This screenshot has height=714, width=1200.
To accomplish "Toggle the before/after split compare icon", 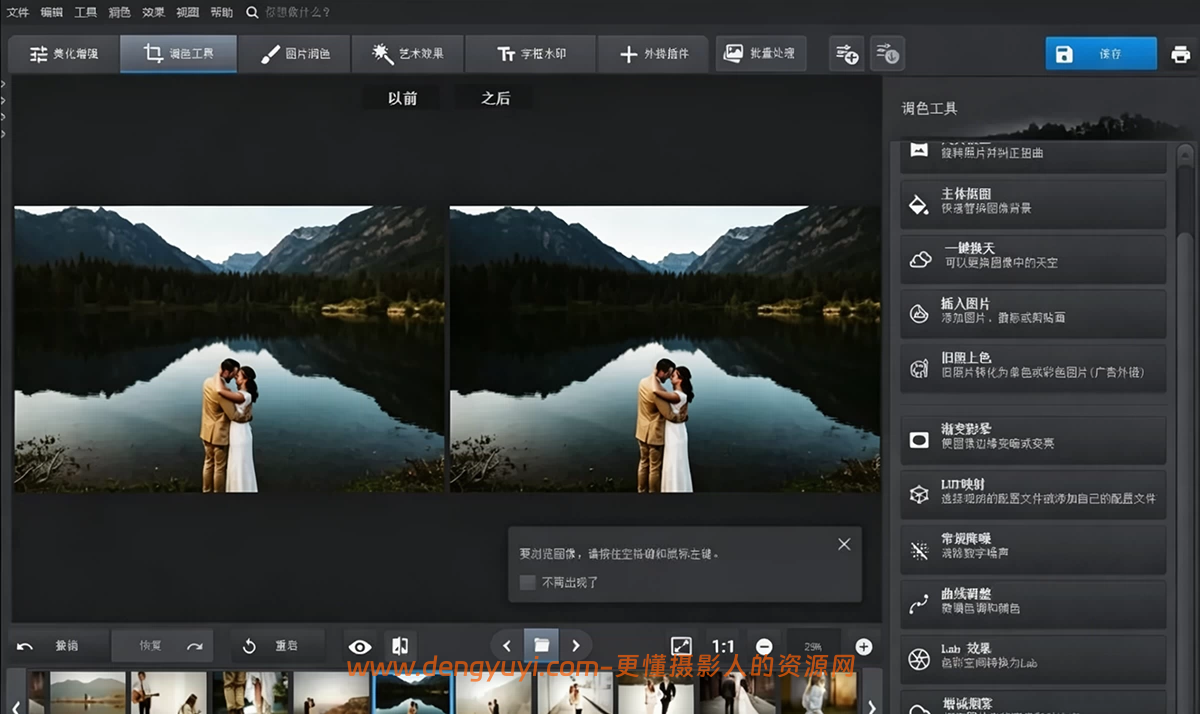I will pyautogui.click(x=400, y=647).
